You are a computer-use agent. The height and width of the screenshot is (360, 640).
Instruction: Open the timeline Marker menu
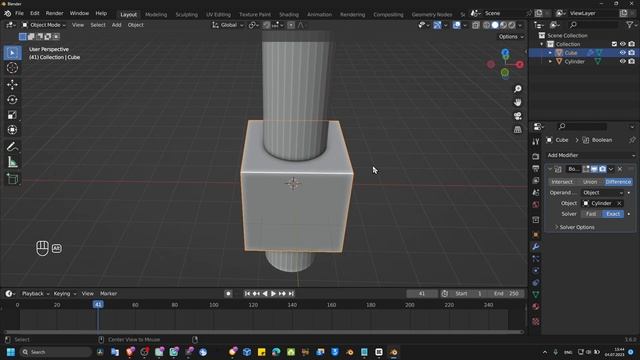[109, 293]
